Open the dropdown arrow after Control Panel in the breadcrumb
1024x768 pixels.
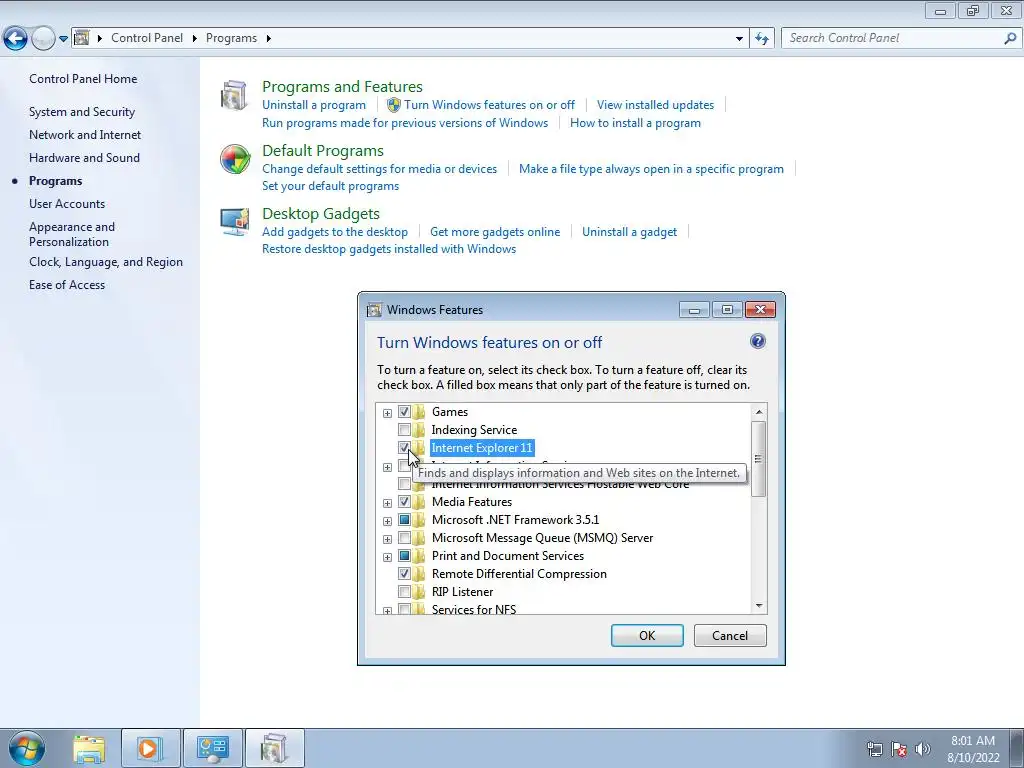[x=195, y=39]
